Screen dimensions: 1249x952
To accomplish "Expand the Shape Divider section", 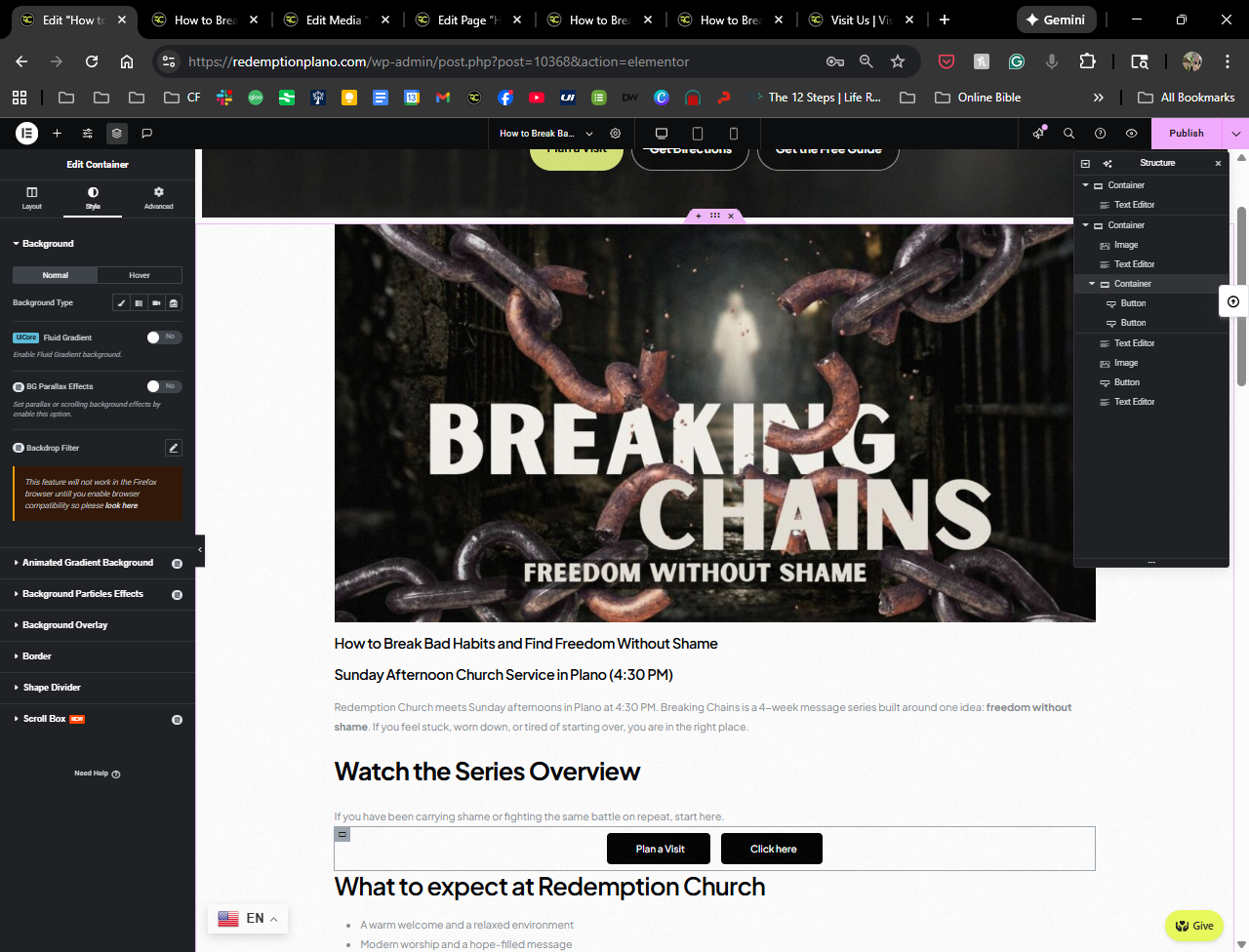I will click(52, 688).
